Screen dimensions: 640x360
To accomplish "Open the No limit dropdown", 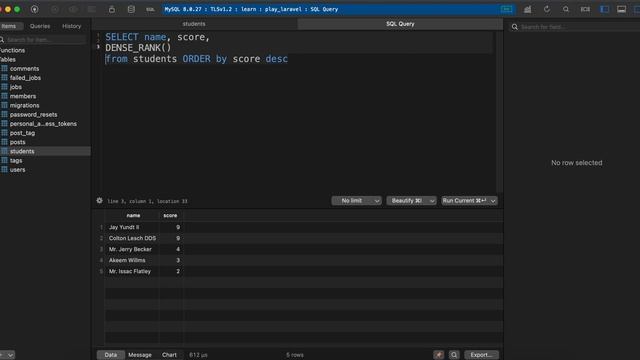I will (356, 201).
